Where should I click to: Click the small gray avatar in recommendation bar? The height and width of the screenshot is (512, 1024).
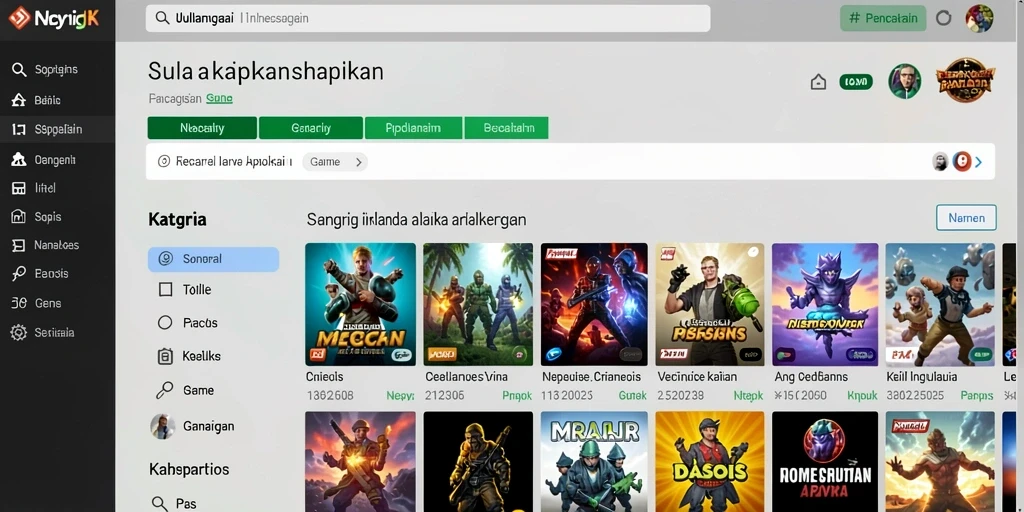pos(940,161)
